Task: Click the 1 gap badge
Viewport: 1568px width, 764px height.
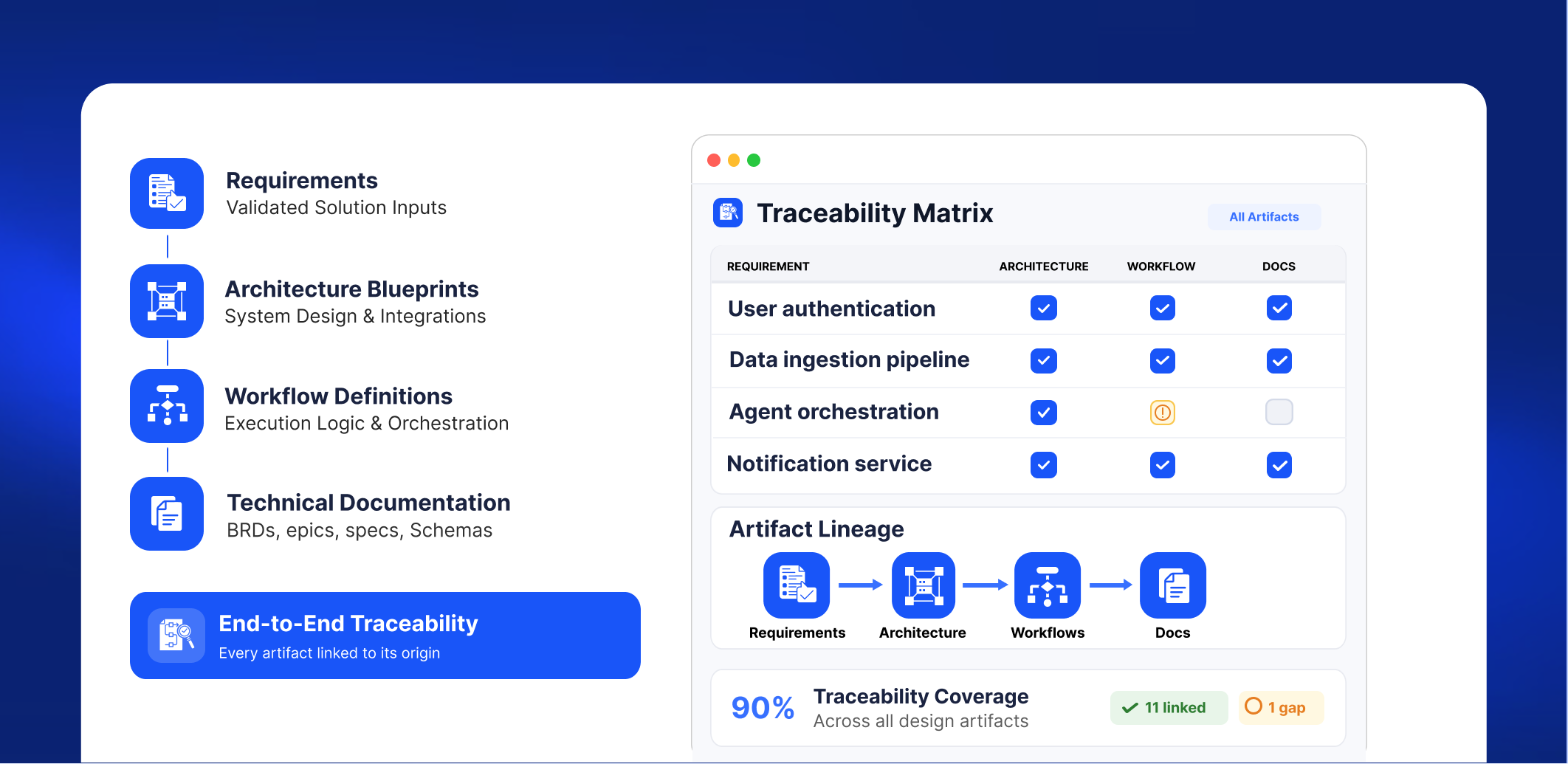Action: pos(1280,708)
